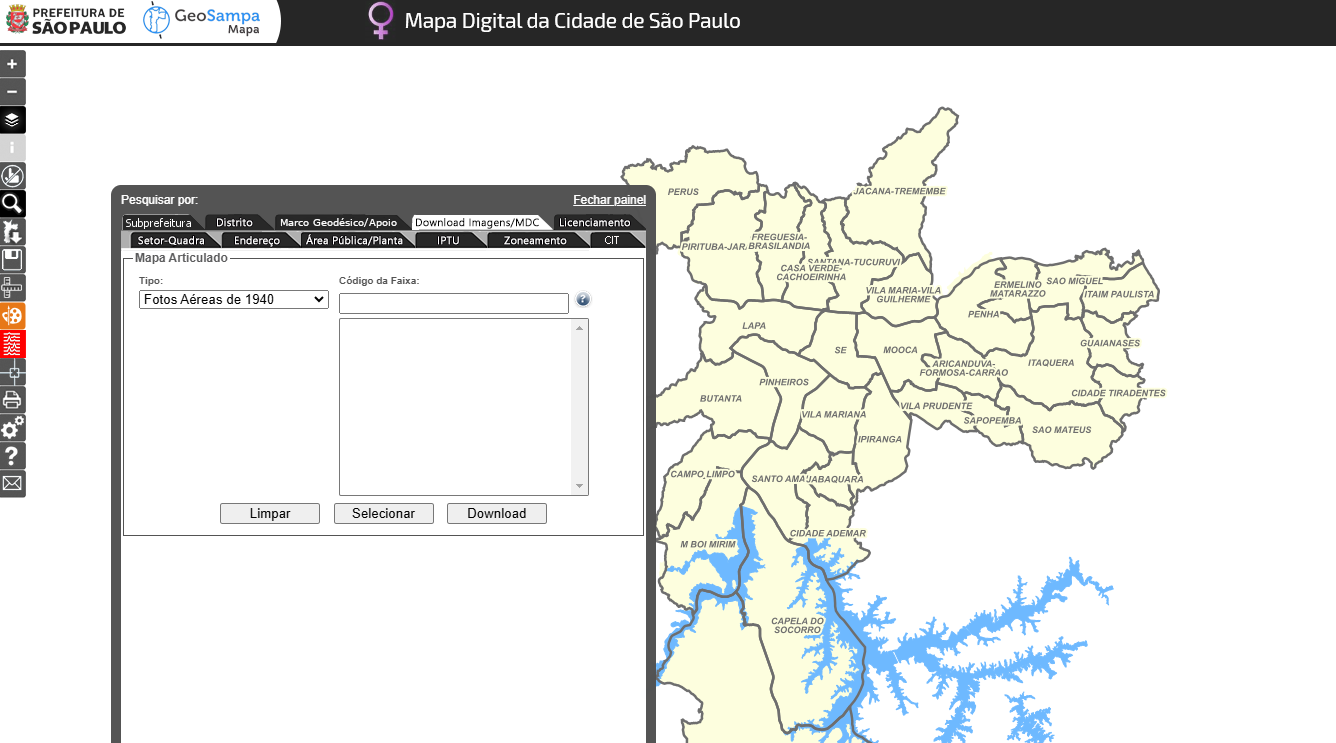Open the floppy disk save tool
This screenshot has height=743, width=1336.
tap(12, 260)
